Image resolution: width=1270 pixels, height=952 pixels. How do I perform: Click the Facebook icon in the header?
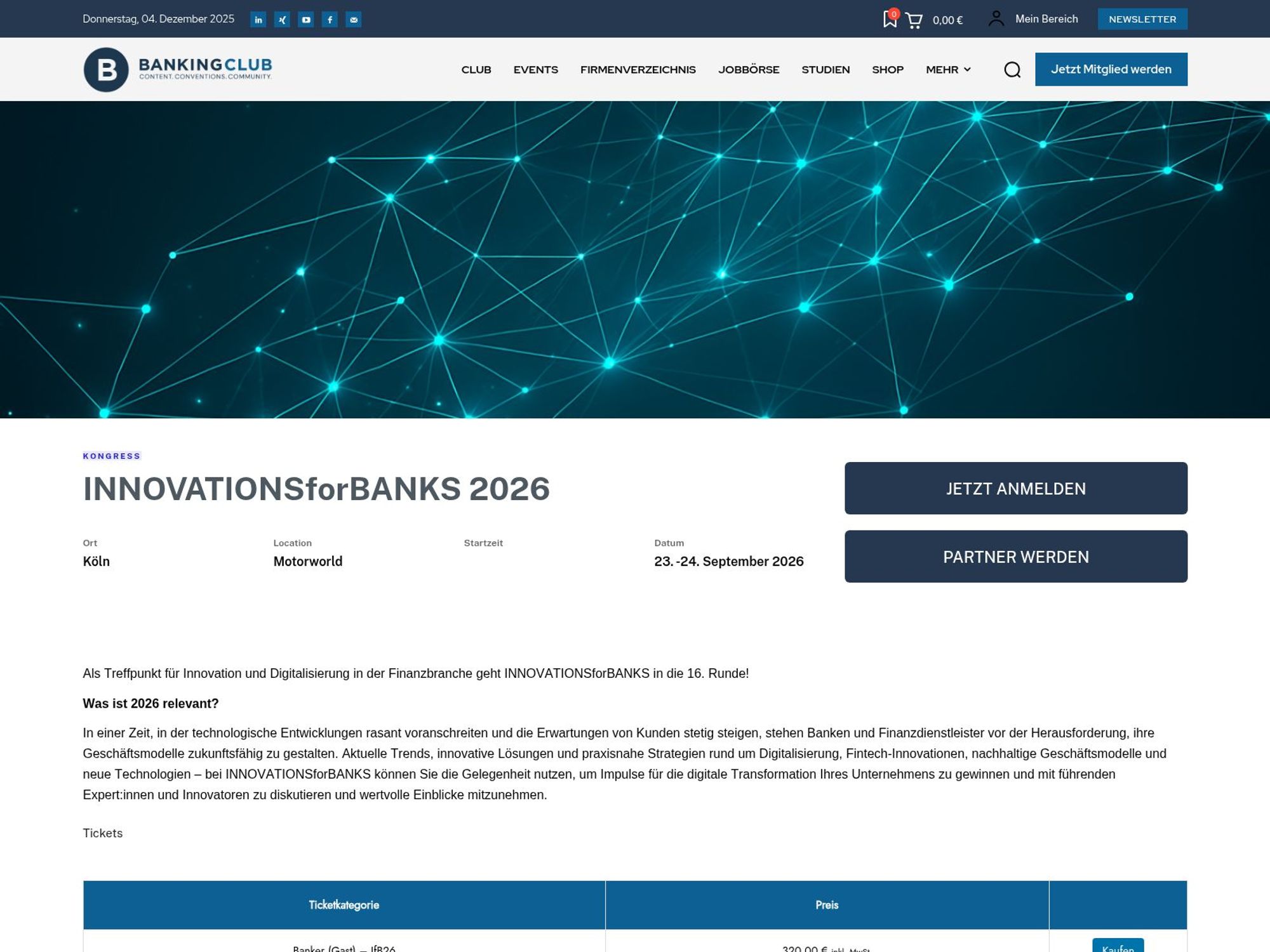coord(330,19)
